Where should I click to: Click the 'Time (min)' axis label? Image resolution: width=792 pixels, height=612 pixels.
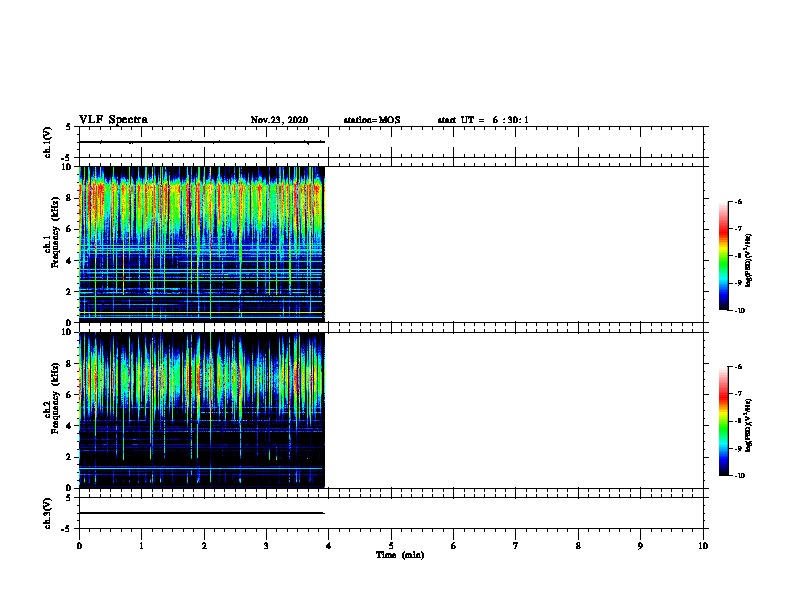400,555
